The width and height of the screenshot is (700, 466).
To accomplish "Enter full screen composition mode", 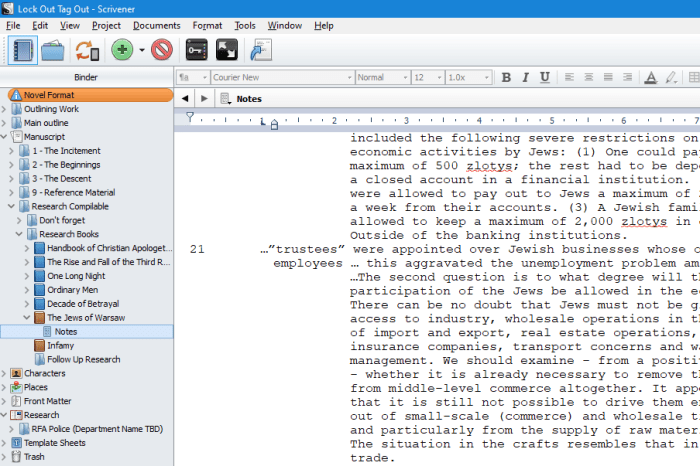I will (227, 49).
